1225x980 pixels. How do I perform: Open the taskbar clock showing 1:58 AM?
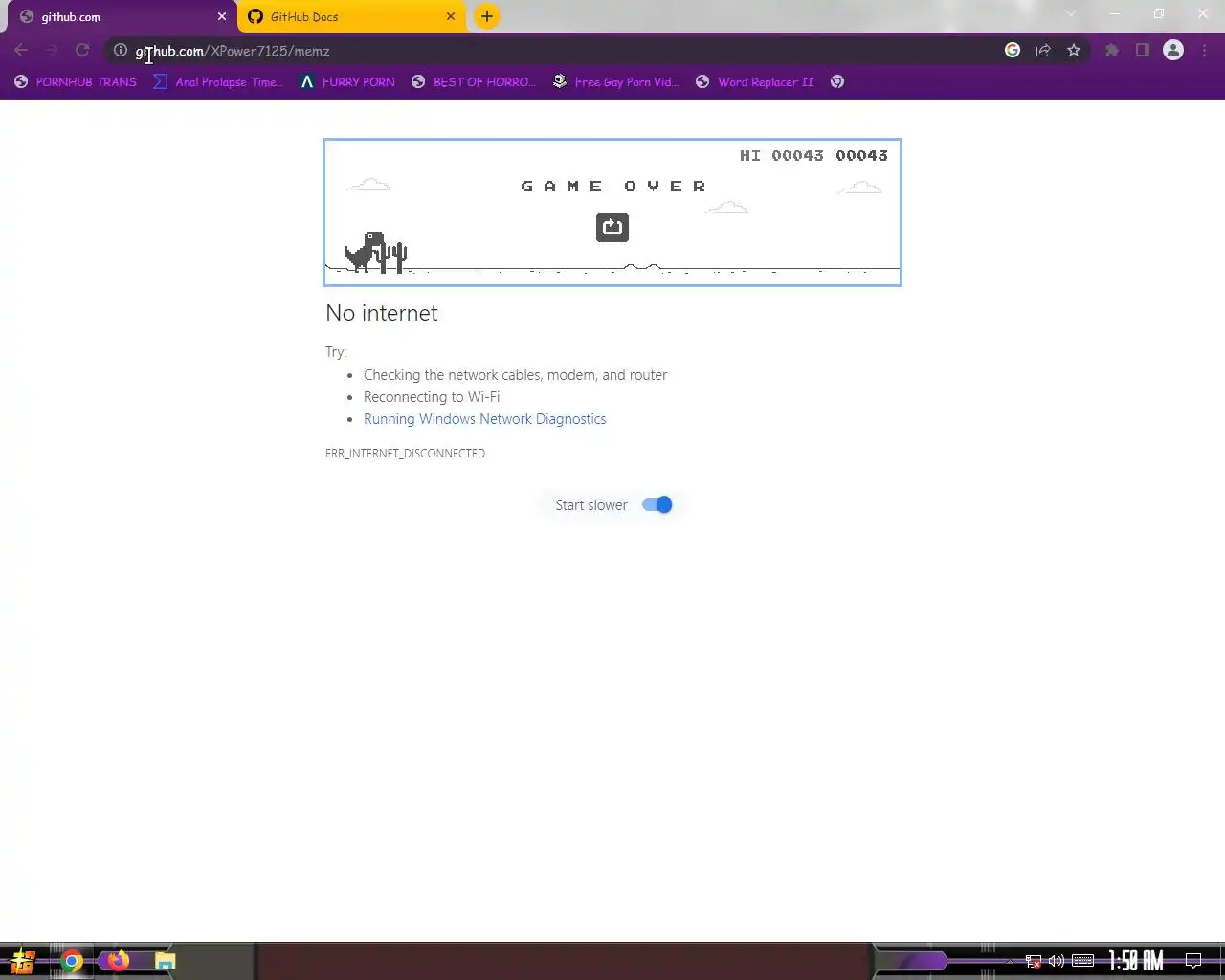(x=1136, y=961)
